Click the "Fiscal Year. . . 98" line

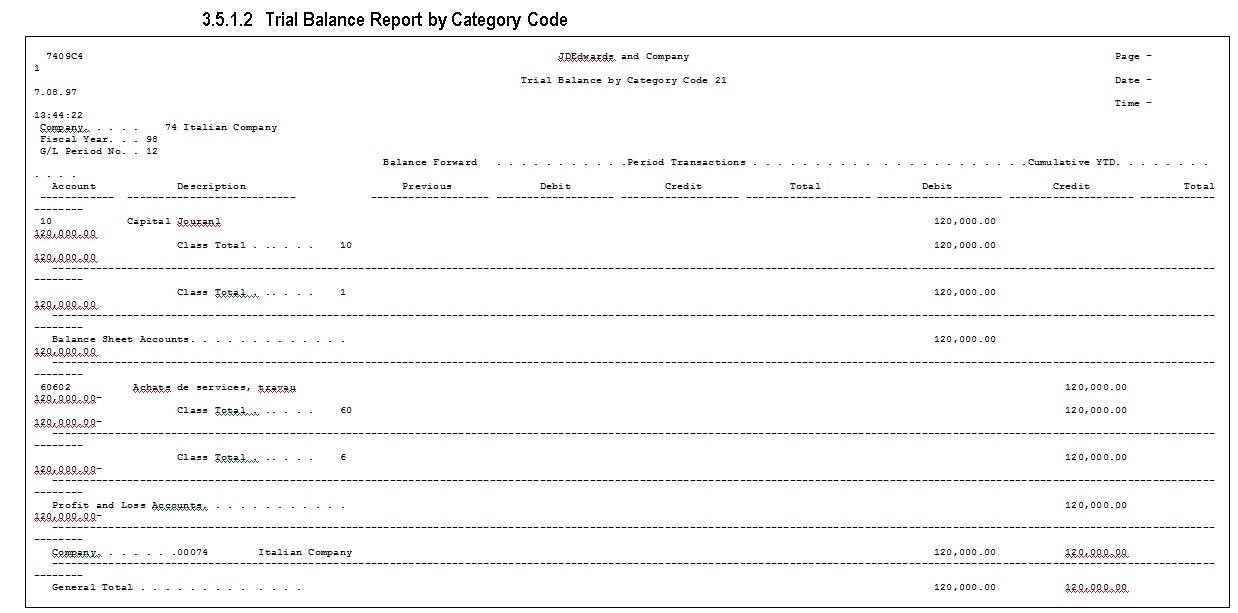point(99,140)
